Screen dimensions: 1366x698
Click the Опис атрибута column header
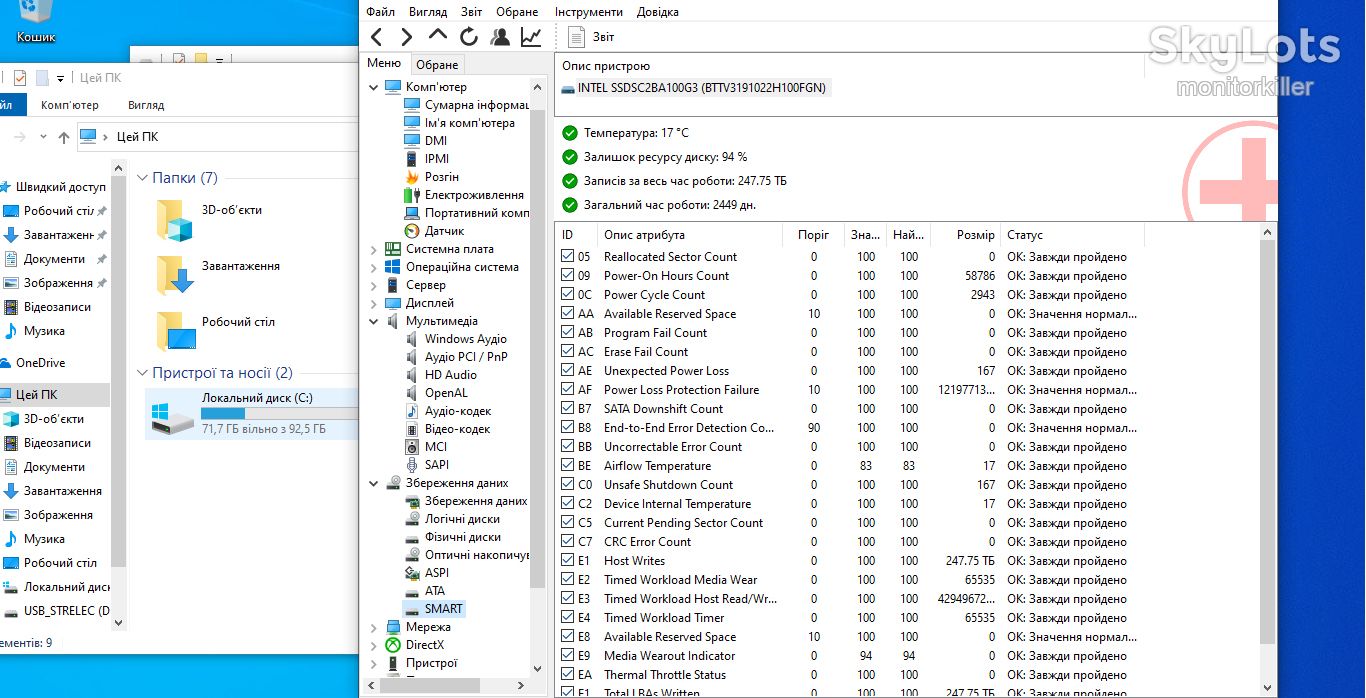click(644, 235)
